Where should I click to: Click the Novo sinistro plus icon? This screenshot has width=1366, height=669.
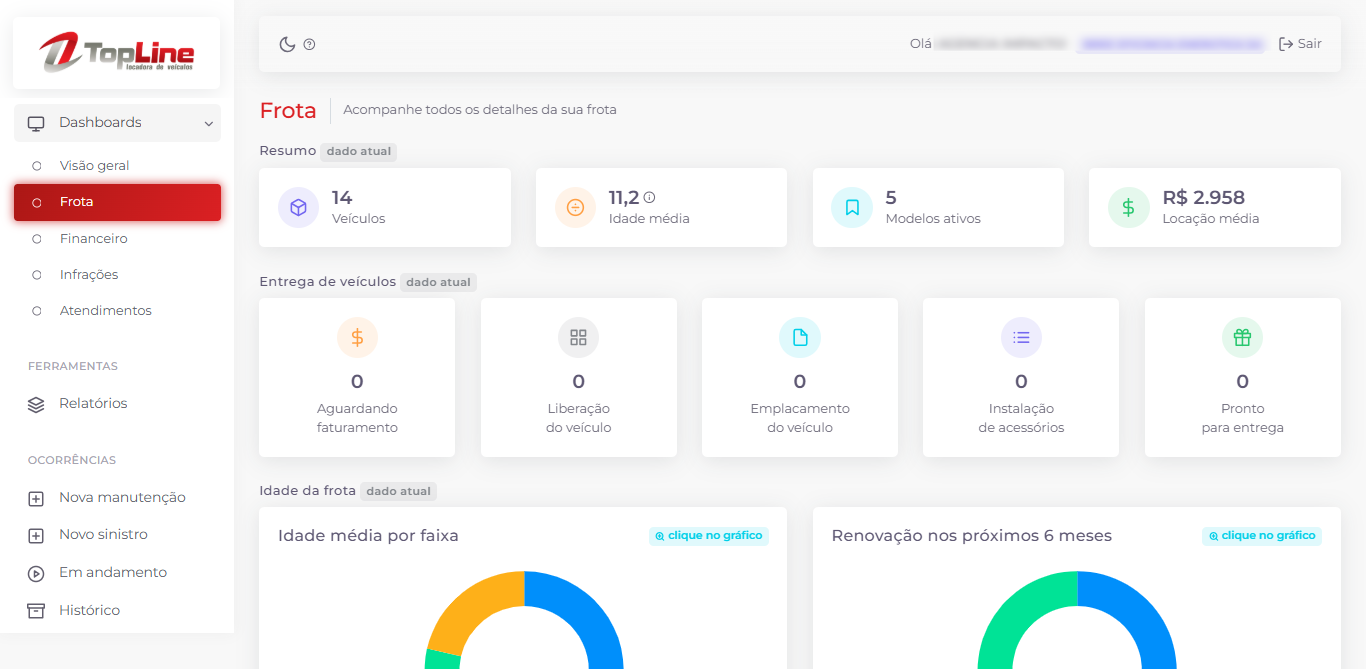36,535
